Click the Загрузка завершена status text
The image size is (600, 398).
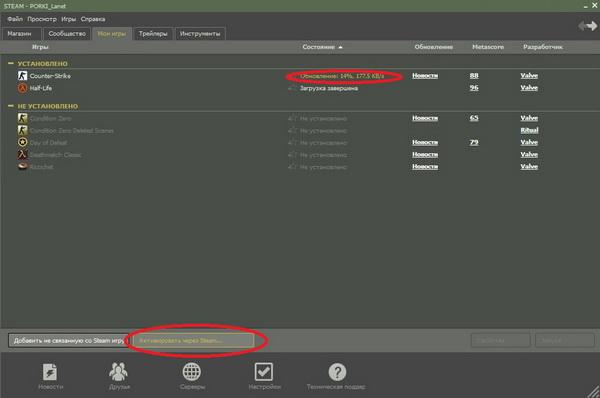point(329,88)
